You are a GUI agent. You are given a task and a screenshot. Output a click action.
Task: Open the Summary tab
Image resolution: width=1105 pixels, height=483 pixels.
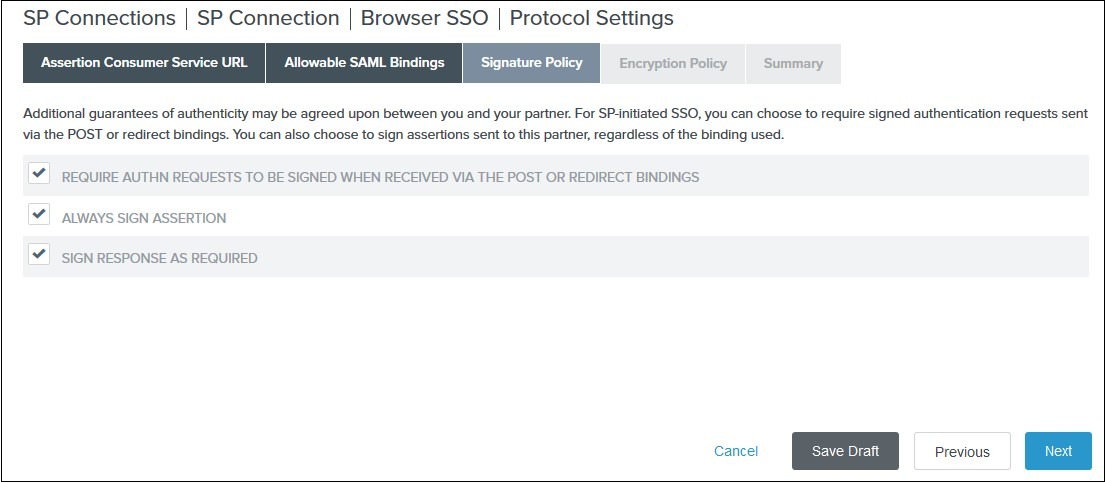793,63
